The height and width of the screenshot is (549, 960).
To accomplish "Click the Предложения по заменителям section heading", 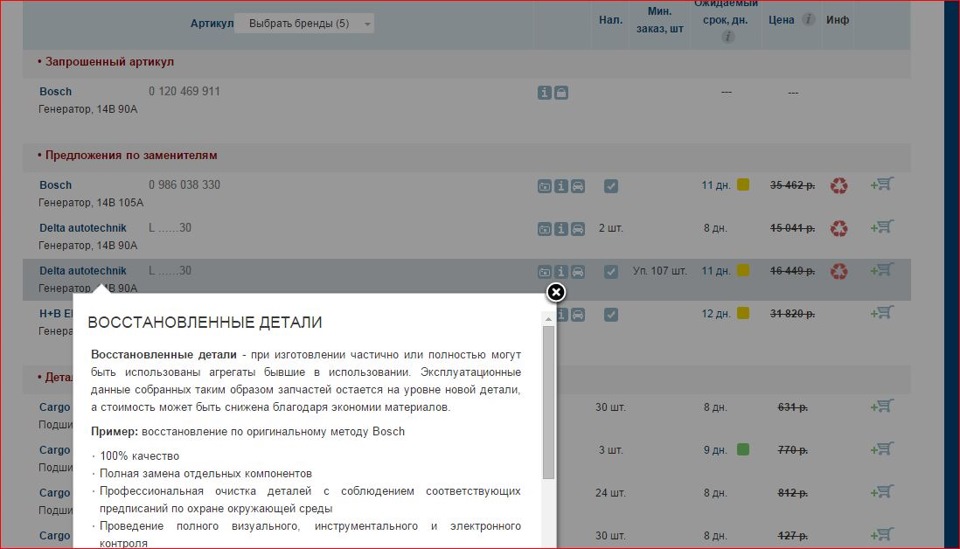I will [131, 155].
